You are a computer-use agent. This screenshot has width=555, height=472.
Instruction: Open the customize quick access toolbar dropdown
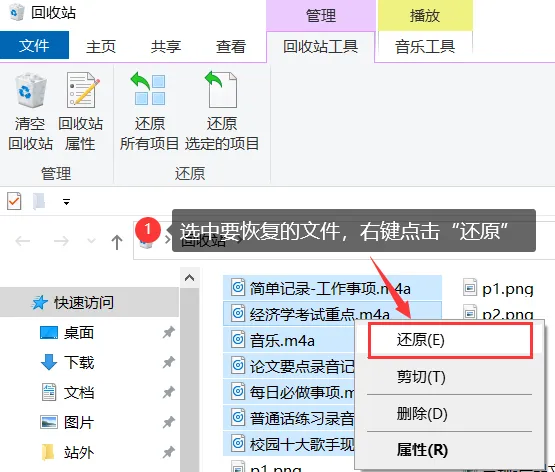coord(66,202)
